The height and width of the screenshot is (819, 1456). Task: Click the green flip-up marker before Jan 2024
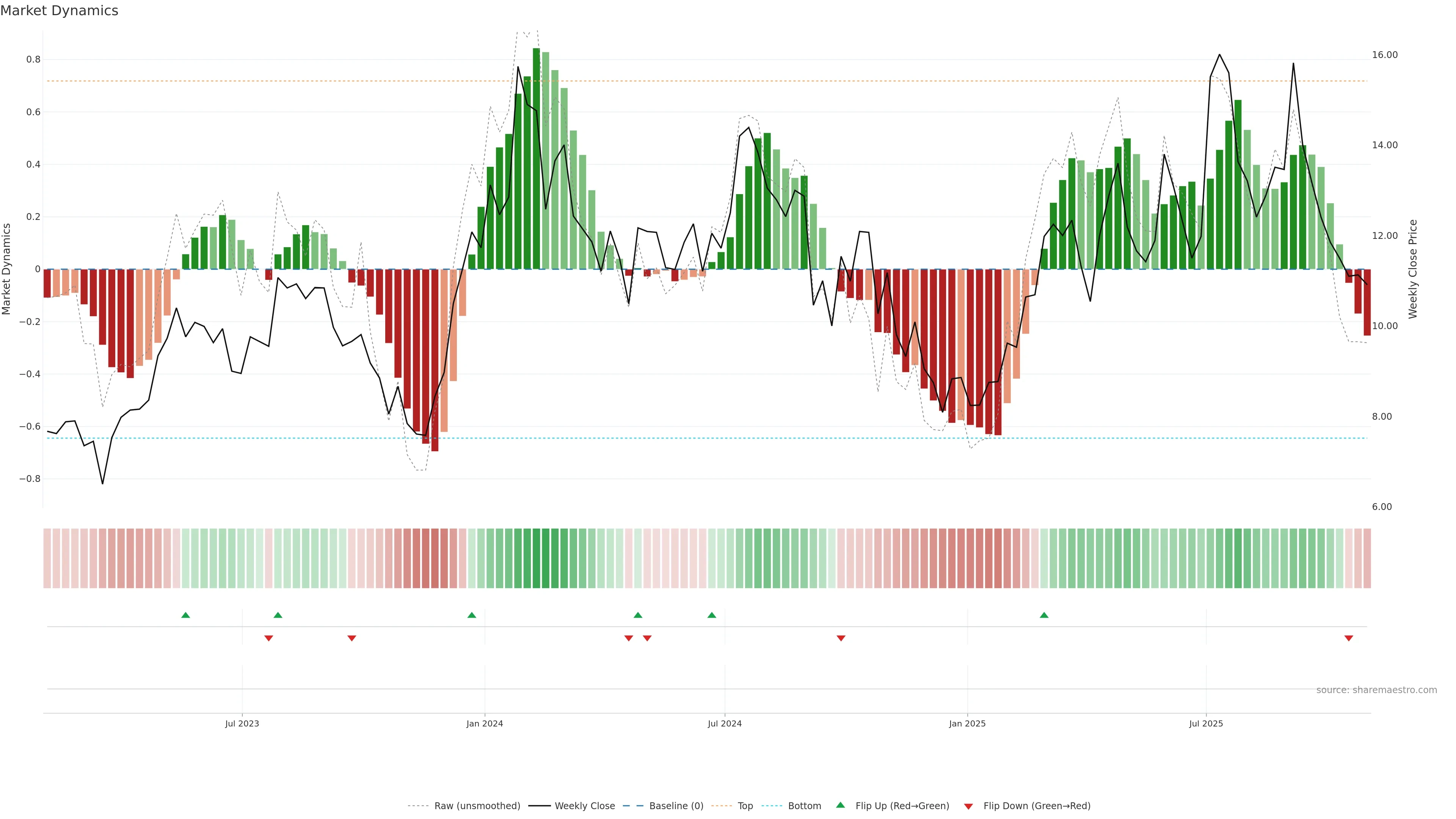(x=472, y=615)
